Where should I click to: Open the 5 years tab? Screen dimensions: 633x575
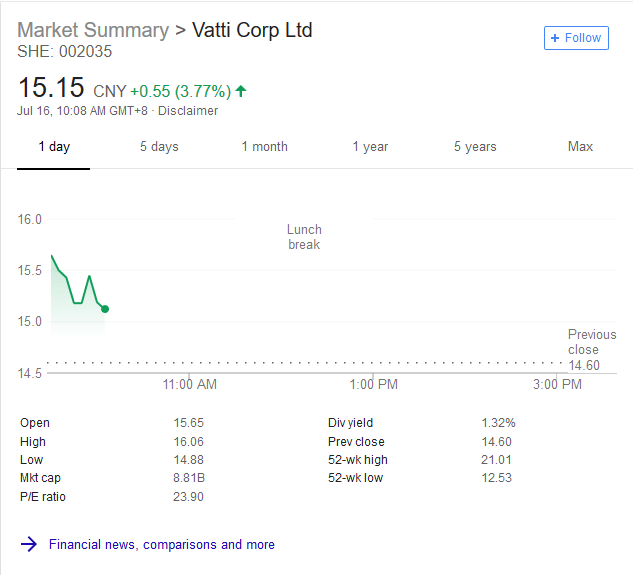tap(475, 147)
